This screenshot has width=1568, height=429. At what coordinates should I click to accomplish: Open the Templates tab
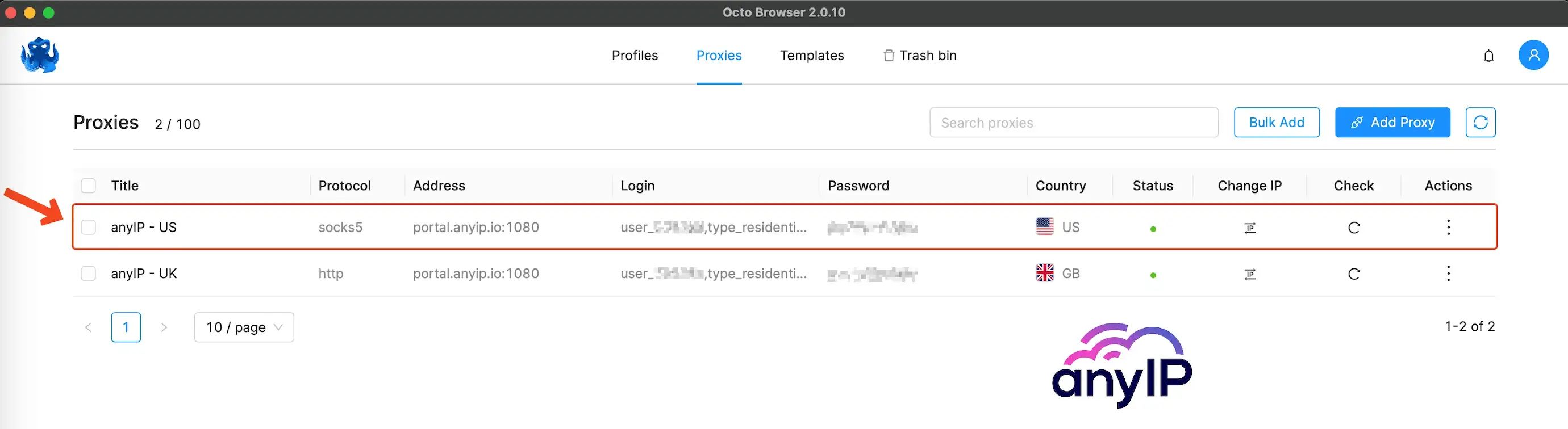coord(812,55)
